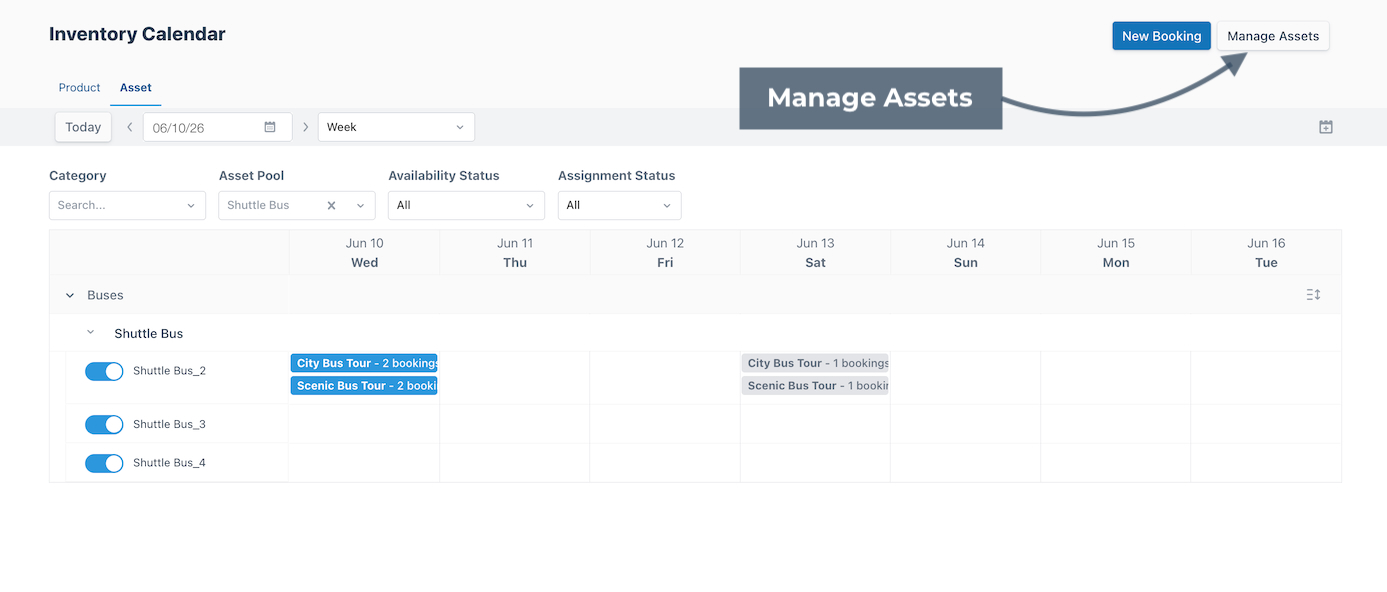The image size is (1387, 592).
Task: Open City Bus Tour 2 bookings on Wed
Action: coord(364,363)
